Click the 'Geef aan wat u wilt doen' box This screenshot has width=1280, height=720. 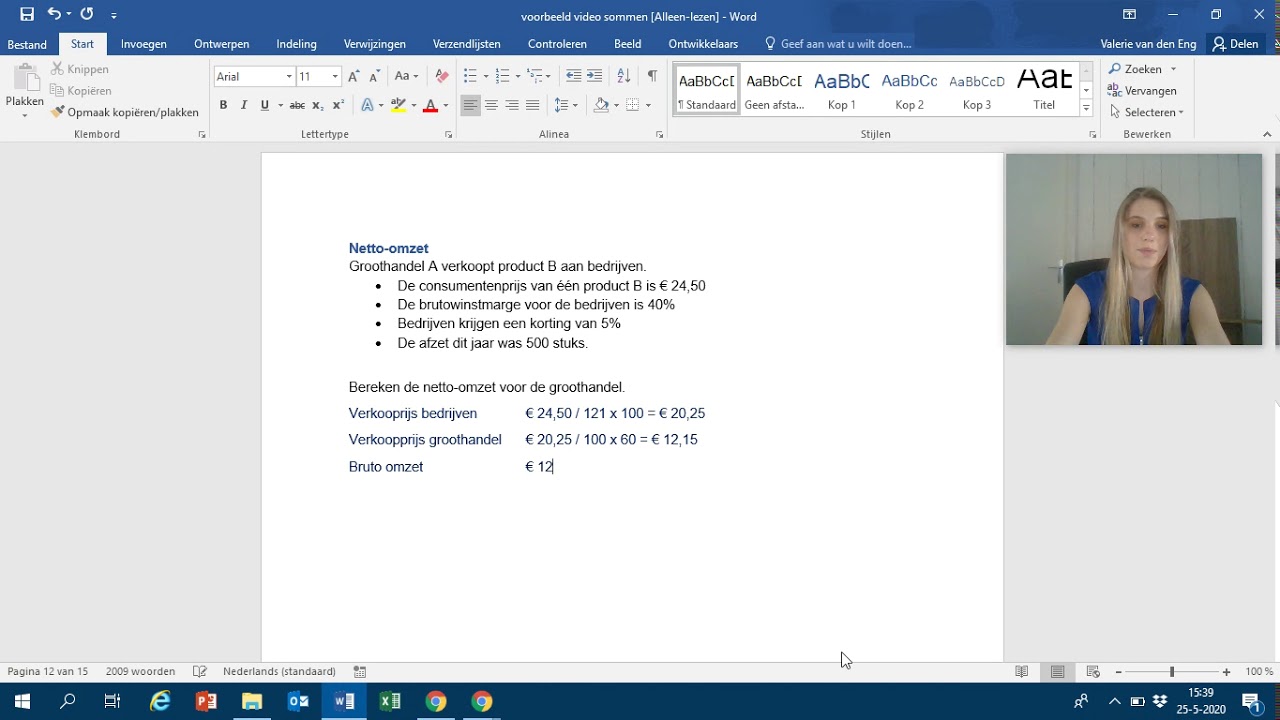coord(838,44)
